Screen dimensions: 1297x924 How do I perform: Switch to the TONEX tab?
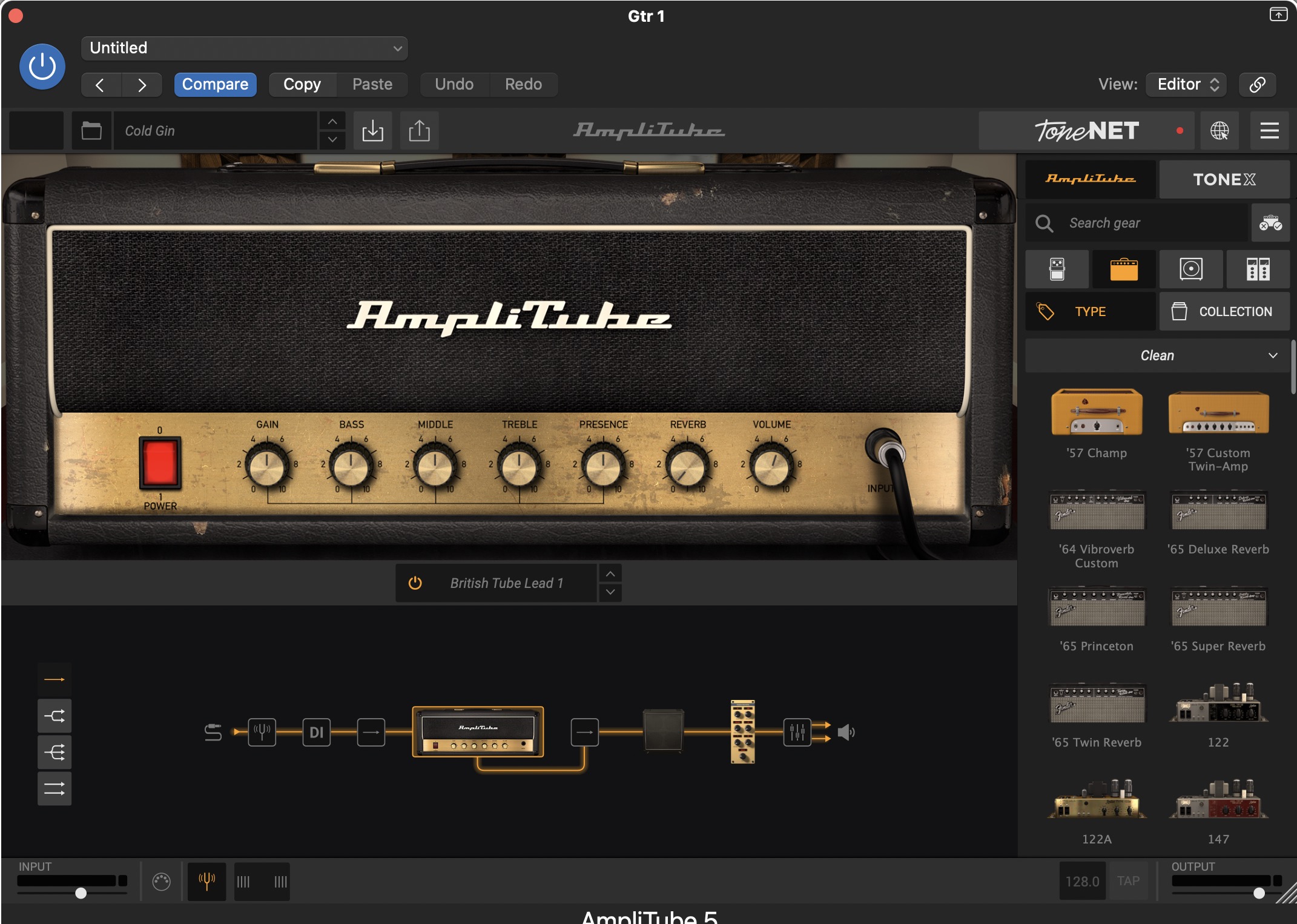pyautogui.click(x=1224, y=179)
